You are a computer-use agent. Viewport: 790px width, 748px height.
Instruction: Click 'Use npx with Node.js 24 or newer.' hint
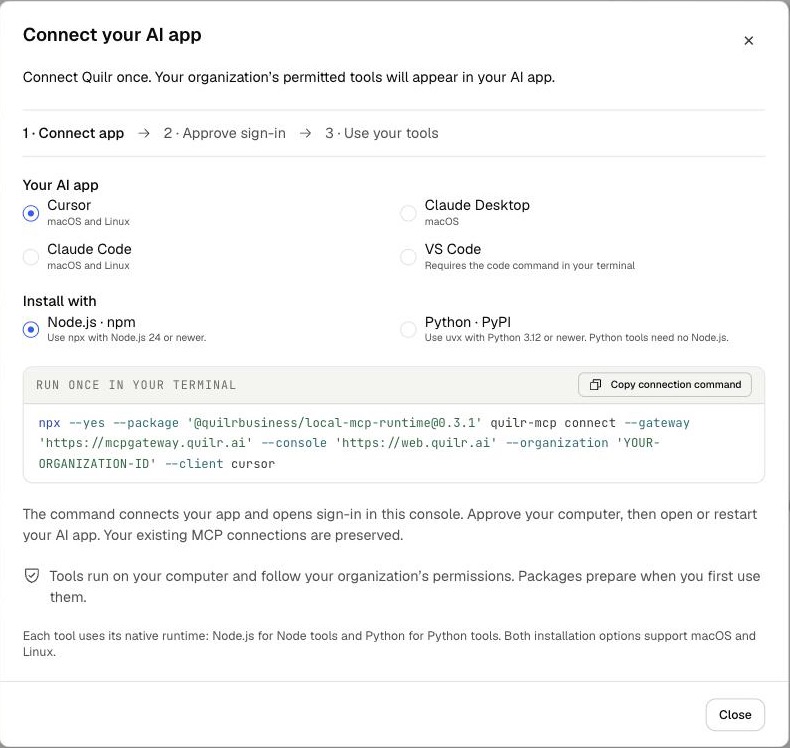point(126,337)
